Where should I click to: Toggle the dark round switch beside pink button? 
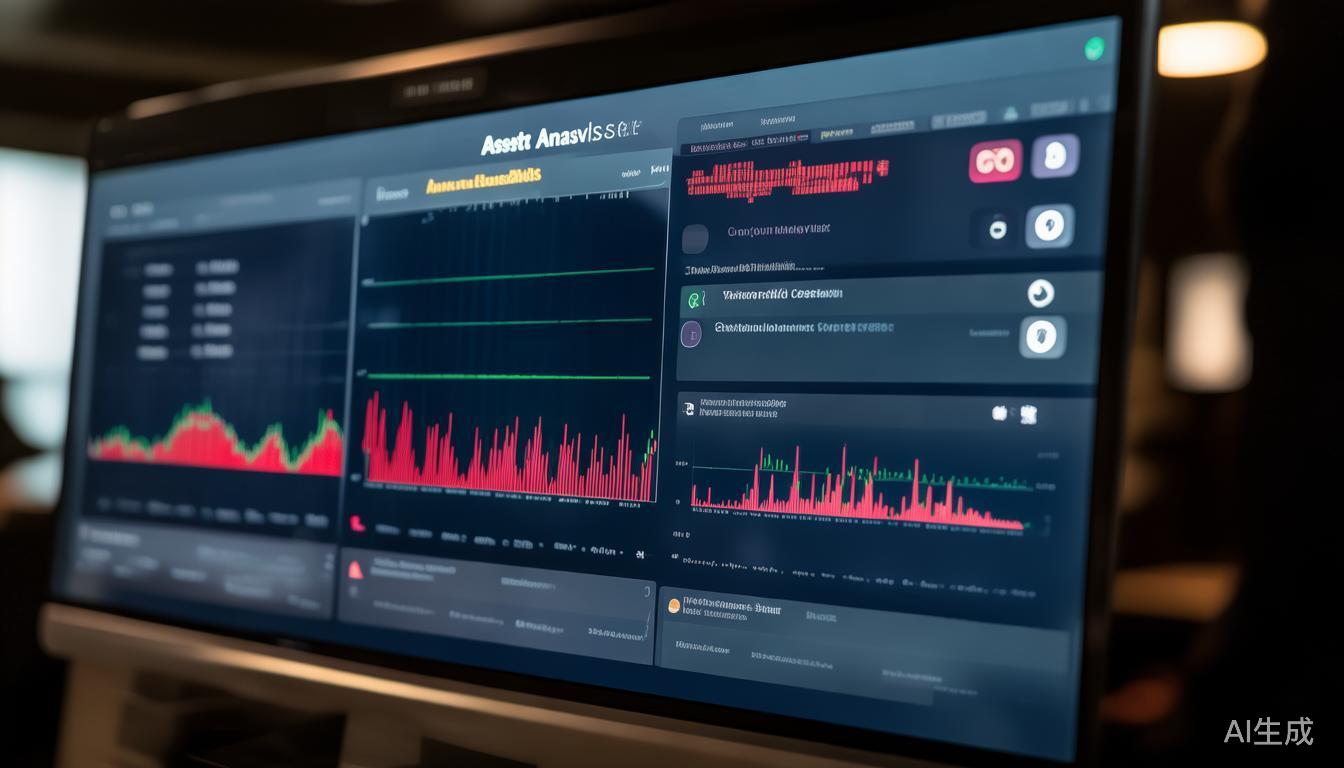click(x=997, y=229)
